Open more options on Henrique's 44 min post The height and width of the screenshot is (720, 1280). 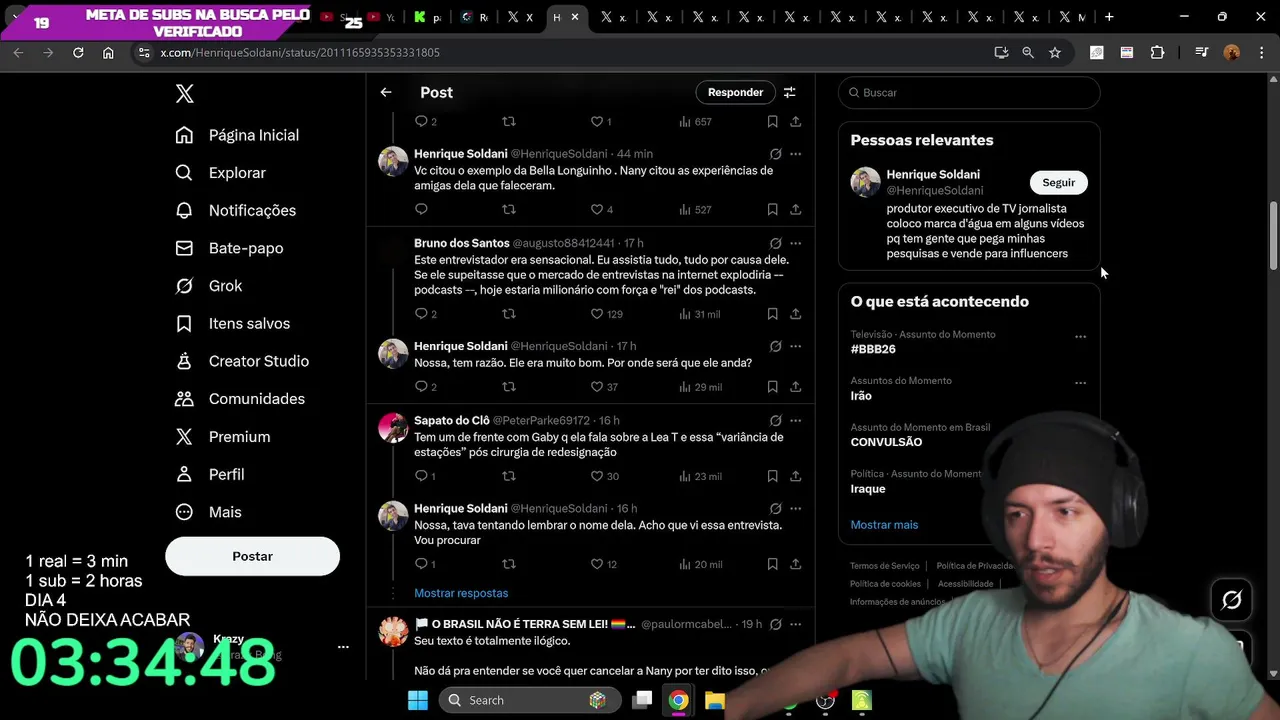[796, 154]
